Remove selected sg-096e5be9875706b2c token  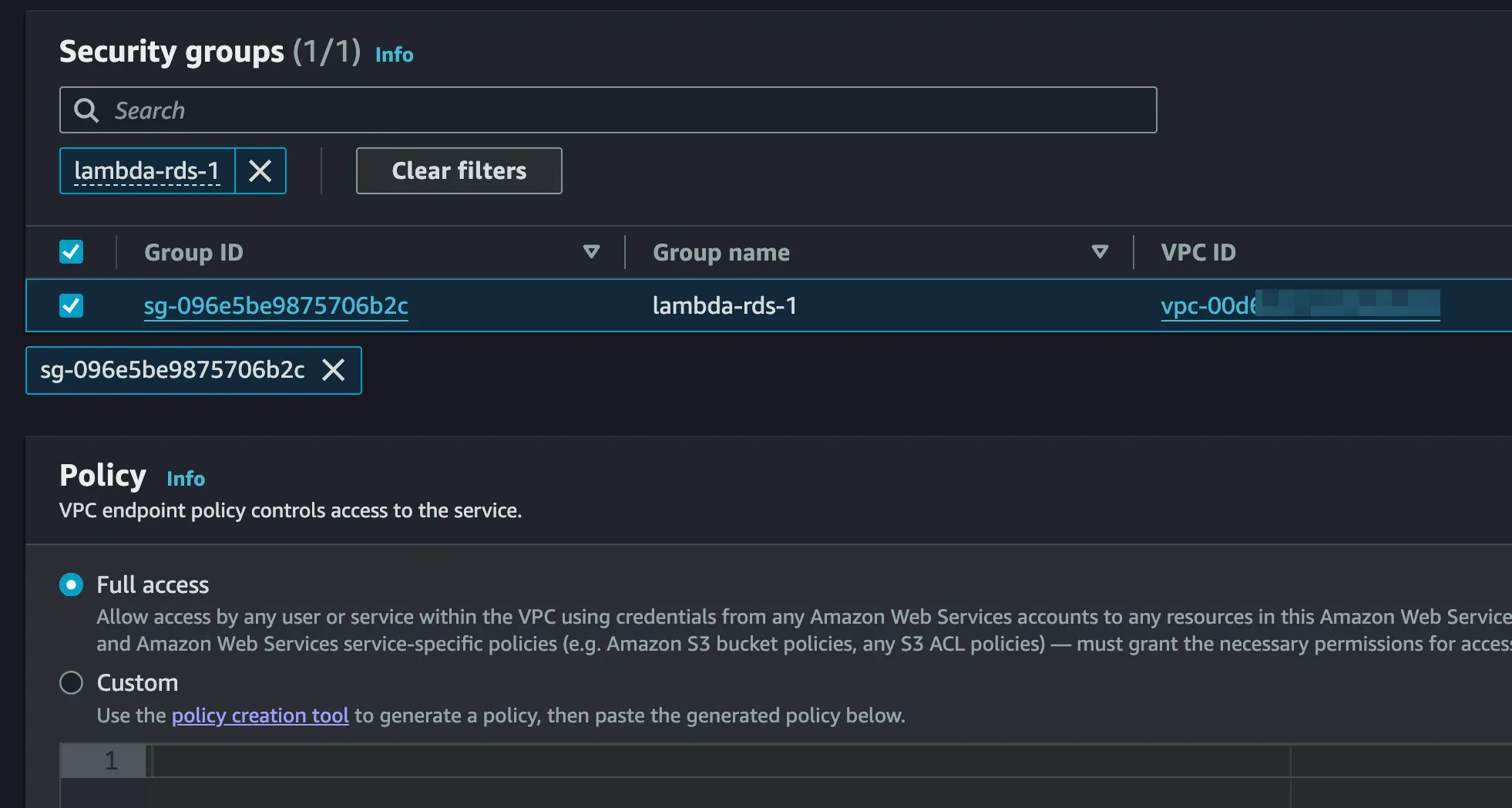[x=333, y=370]
